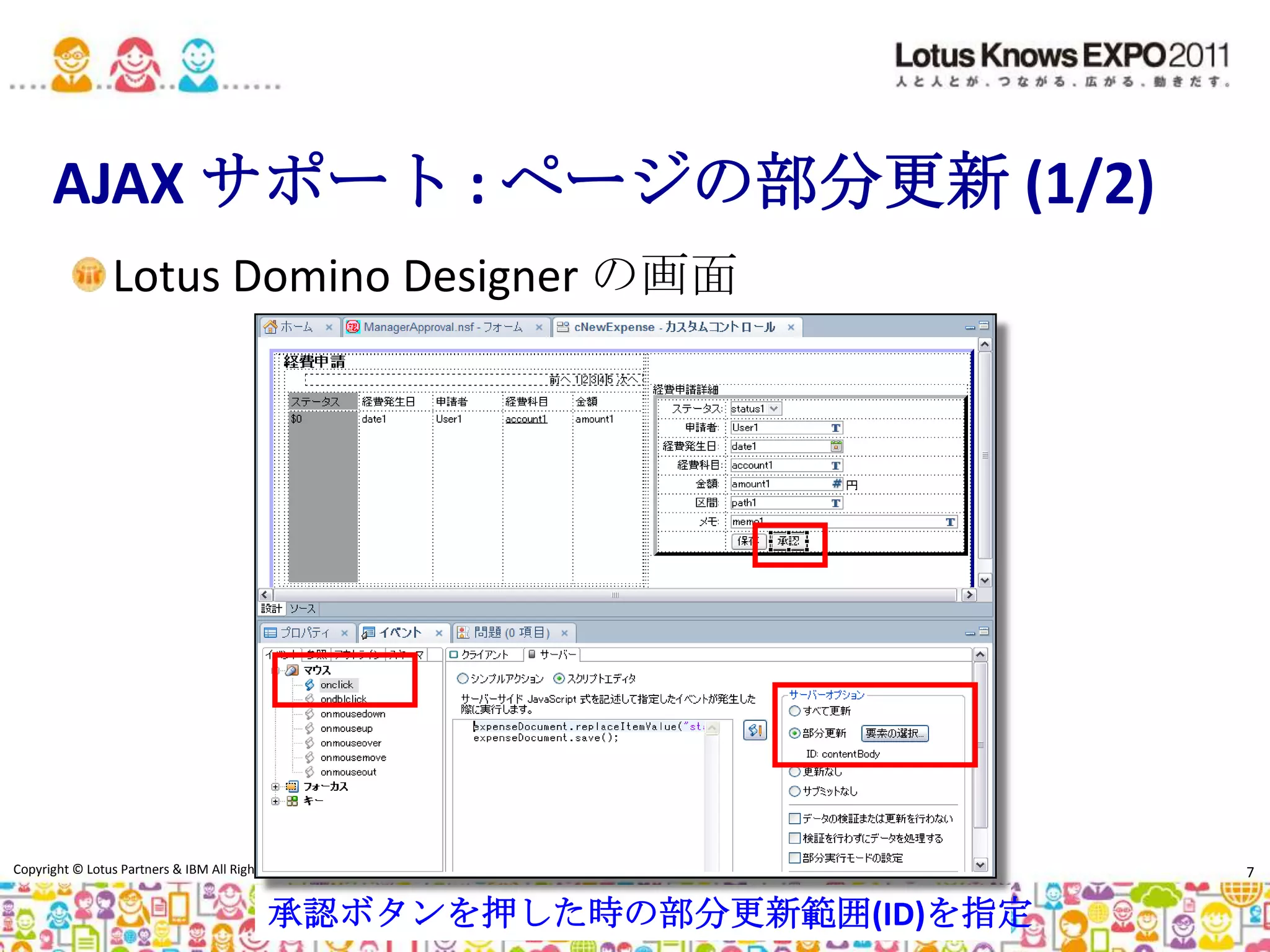Click right arrow of horizontal scrollbar
Screen dimensions: 1270x952
tap(969, 595)
